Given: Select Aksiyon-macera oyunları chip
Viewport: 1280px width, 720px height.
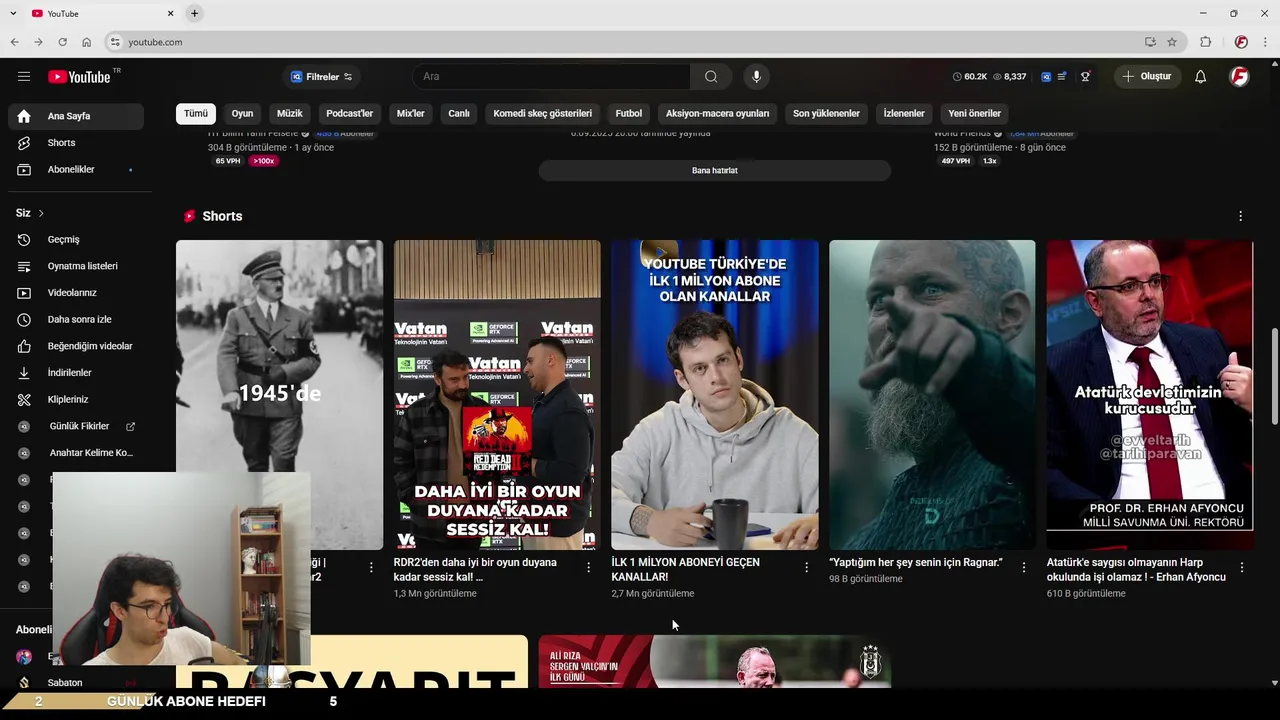Looking at the screenshot, I should point(718,113).
